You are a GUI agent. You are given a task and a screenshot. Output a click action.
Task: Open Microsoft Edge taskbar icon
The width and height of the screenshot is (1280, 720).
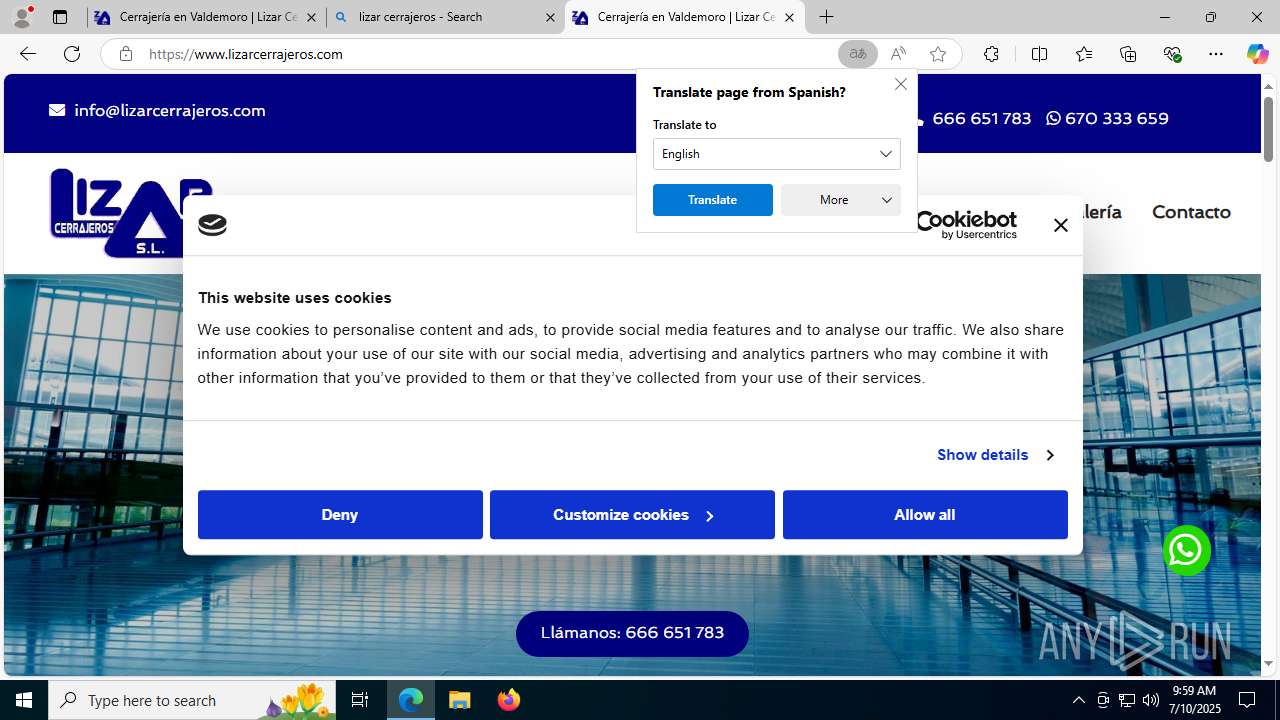tap(411, 700)
